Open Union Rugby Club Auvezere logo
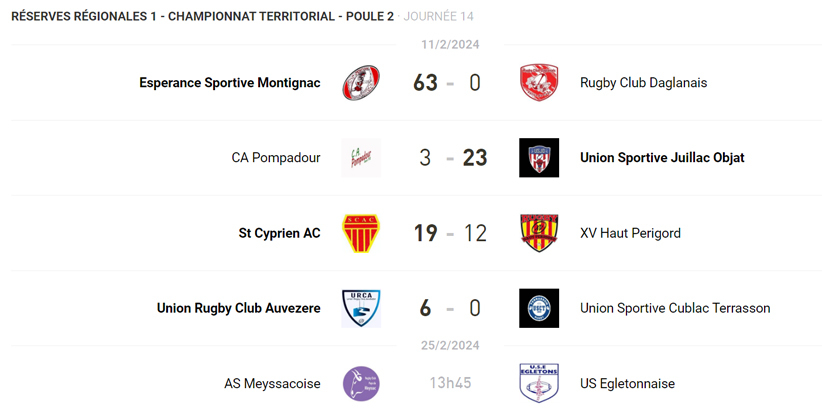Viewport: 822px width, 415px height. coord(361,308)
